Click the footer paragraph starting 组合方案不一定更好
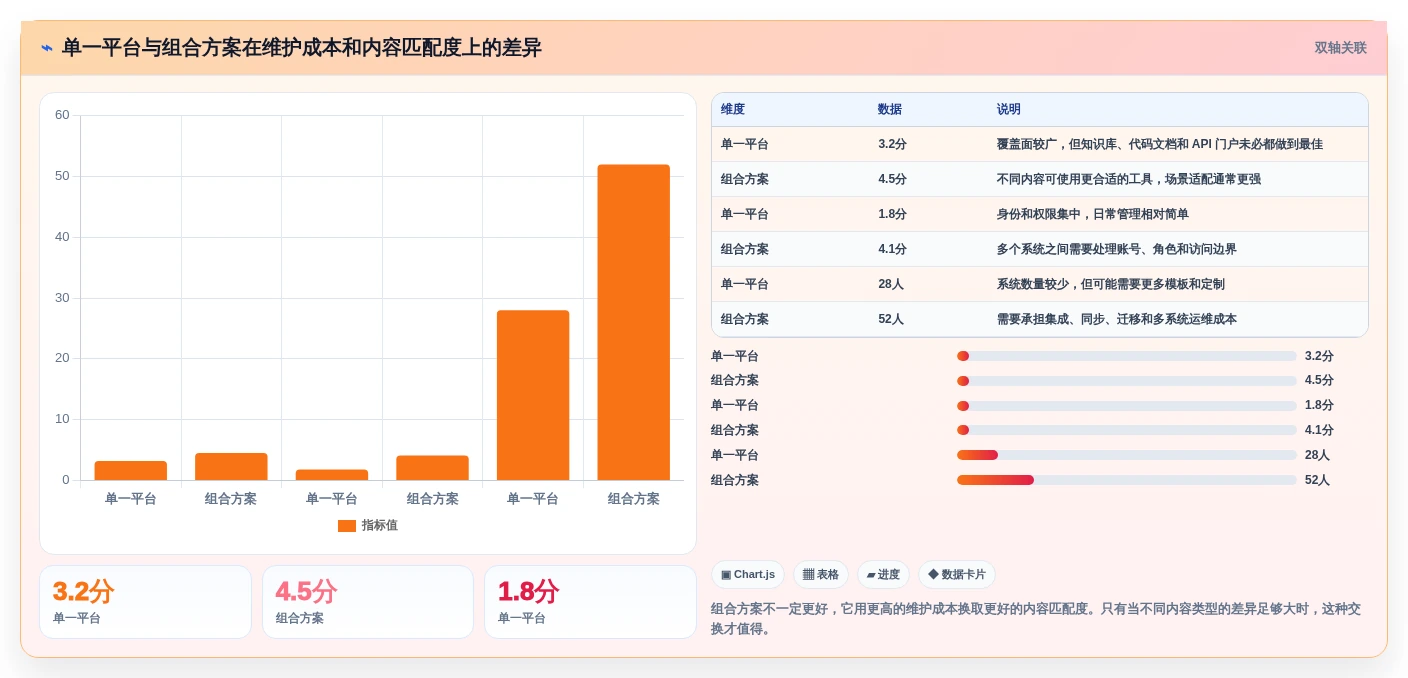 point(1036,619)
